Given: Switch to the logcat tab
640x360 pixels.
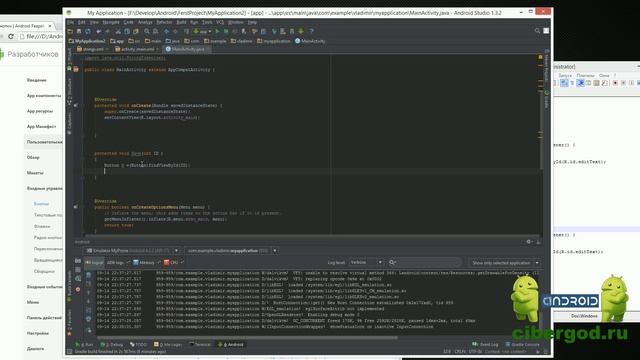Looking at the screenshot, I should 94,262.
